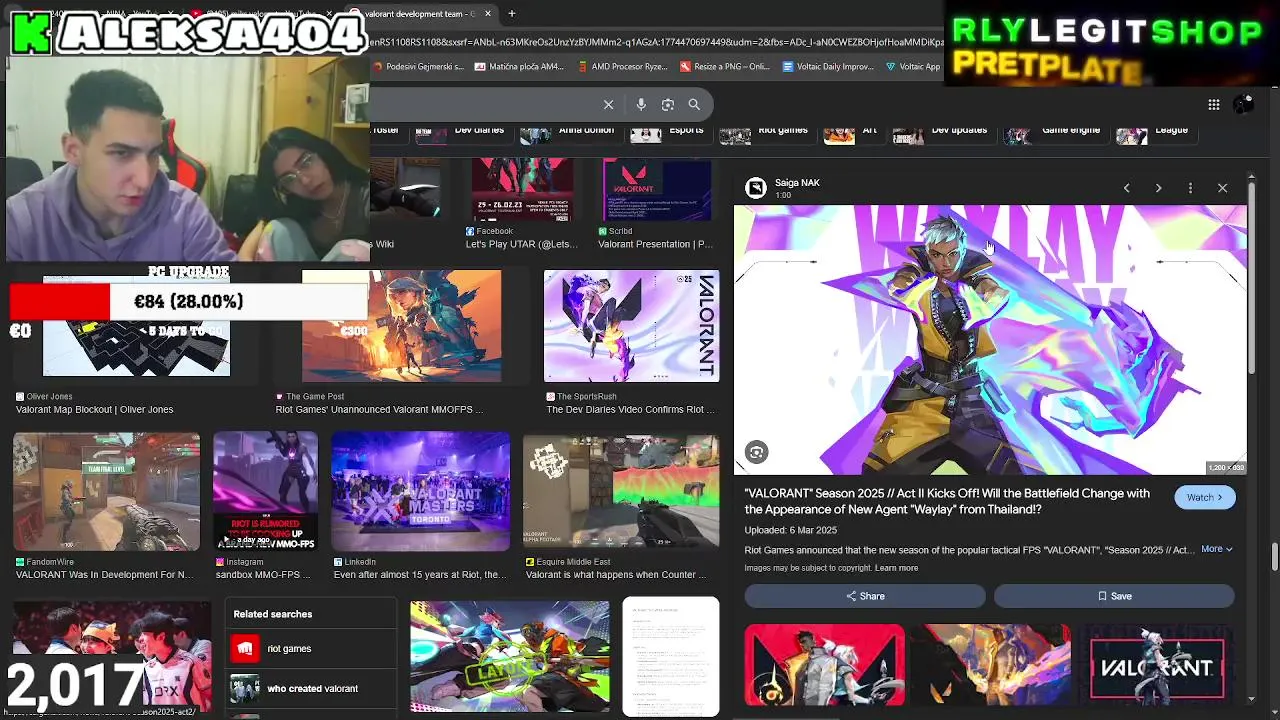Viewport: 1280px width, 720px height.
Task: Open Saiga NAK source icon
Action: click(x=756, y=187)
